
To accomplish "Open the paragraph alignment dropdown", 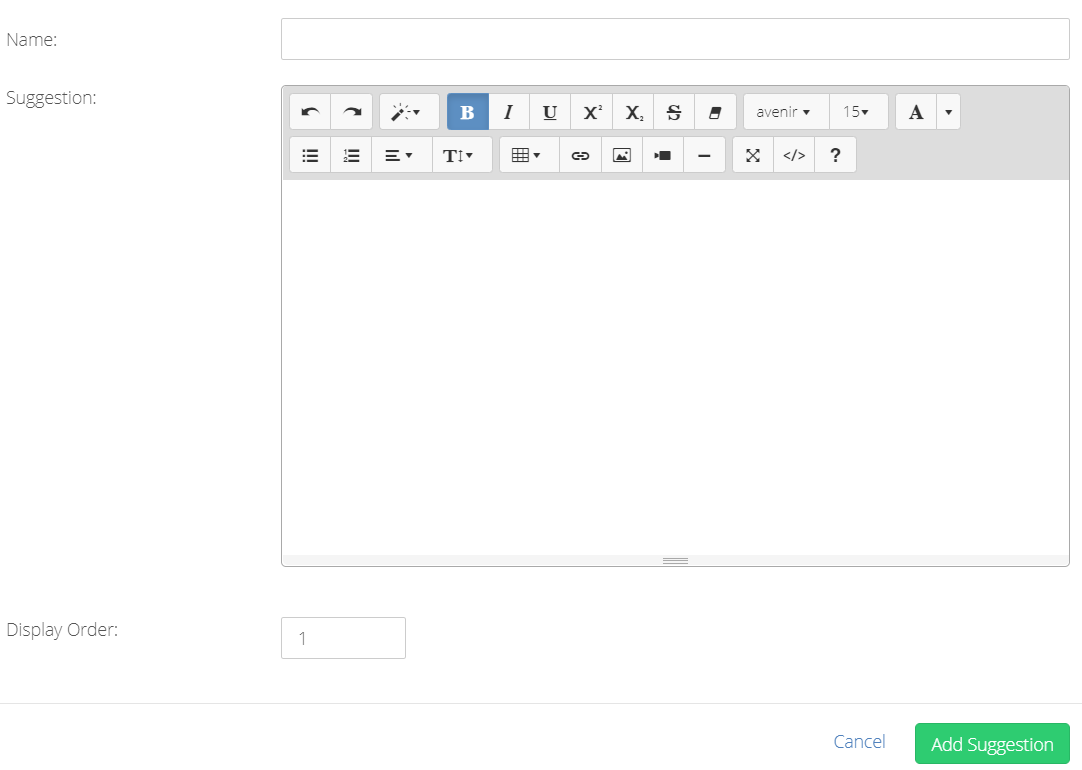I will pyautogui.click(x=402, y=155).
